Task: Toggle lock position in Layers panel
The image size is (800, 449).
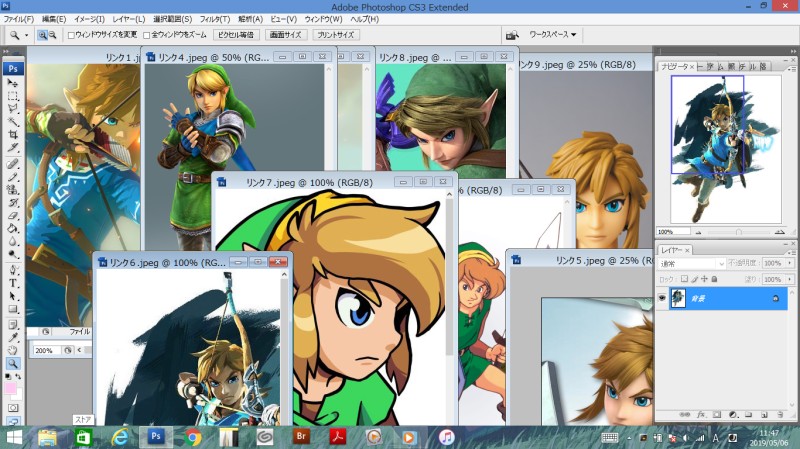Action: (x=704, y=279)
